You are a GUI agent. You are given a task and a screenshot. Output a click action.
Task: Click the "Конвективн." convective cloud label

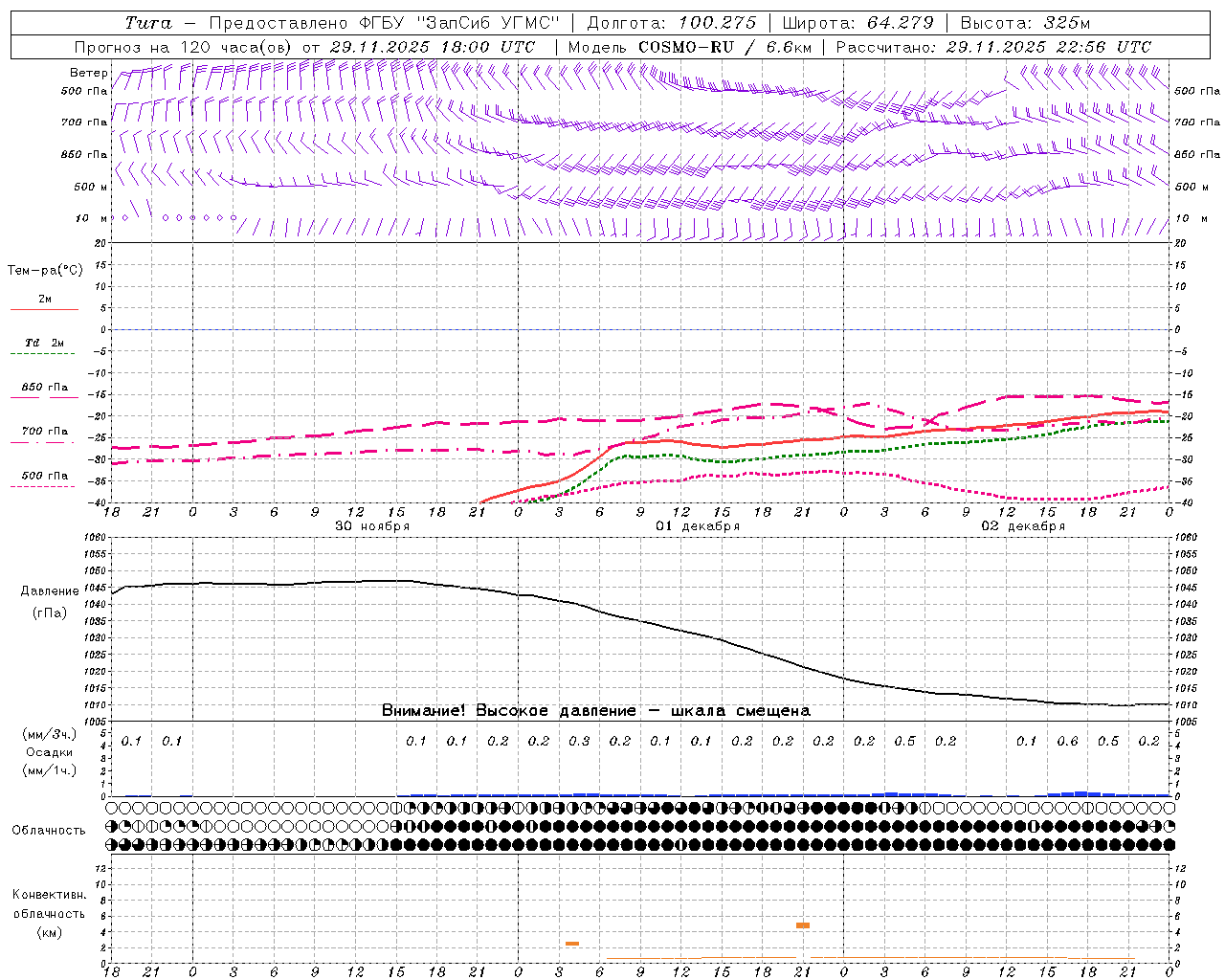50,895
